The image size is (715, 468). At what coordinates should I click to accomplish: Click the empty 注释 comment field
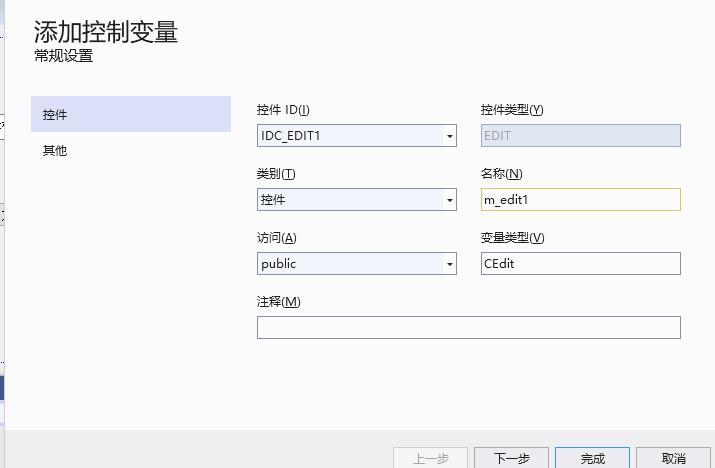469,328
